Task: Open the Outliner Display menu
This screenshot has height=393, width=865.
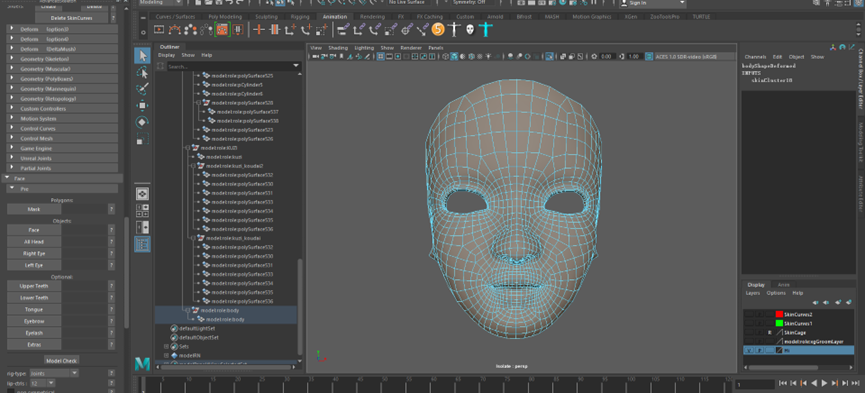Action: [x=166, y=55]
